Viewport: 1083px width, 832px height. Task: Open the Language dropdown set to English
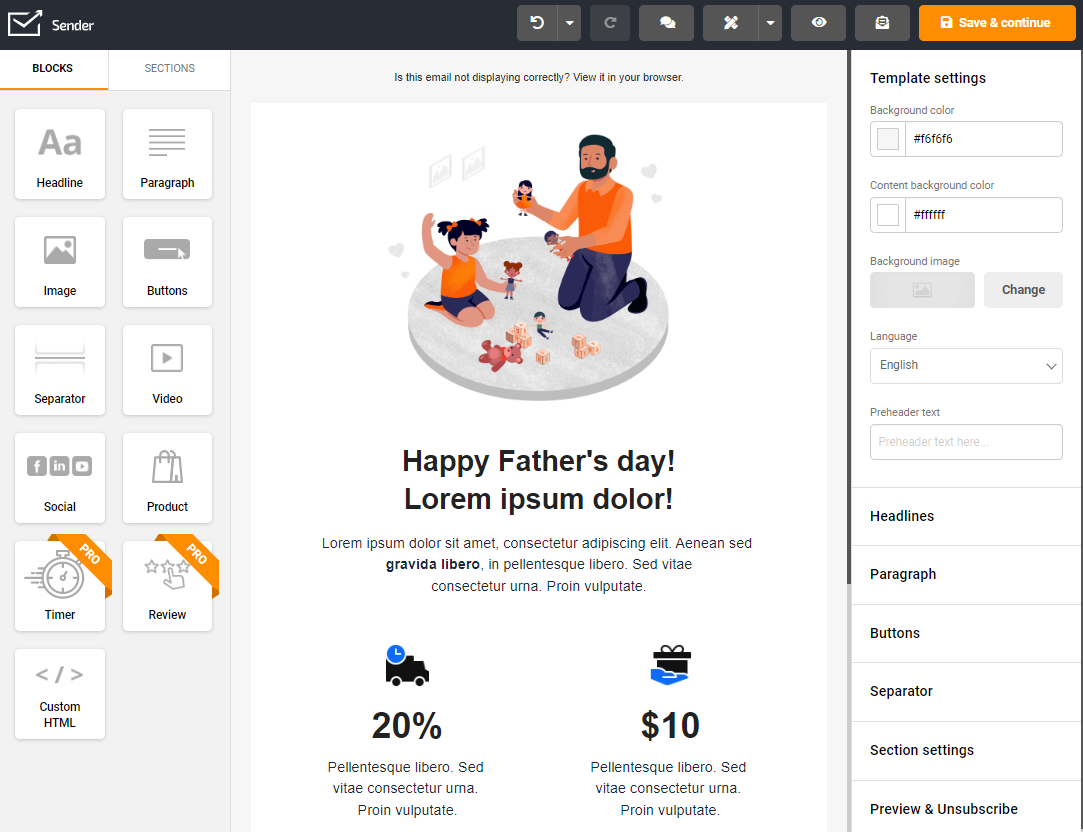(x=965, y=366)
